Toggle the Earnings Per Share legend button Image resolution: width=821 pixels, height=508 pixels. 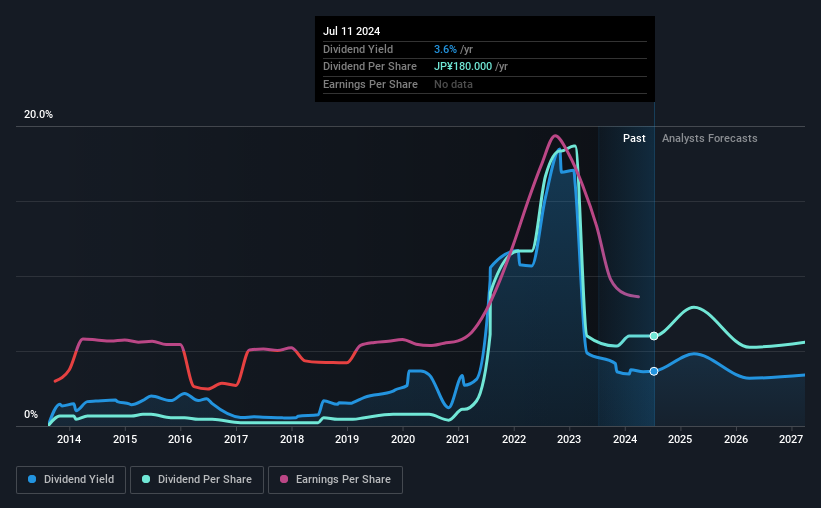[335, 480]
